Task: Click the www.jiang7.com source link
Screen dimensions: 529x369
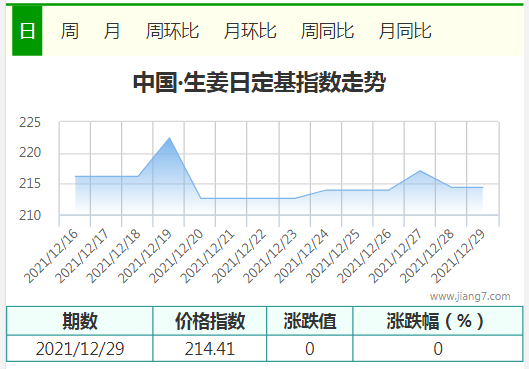Action: (x=470, y=296)
